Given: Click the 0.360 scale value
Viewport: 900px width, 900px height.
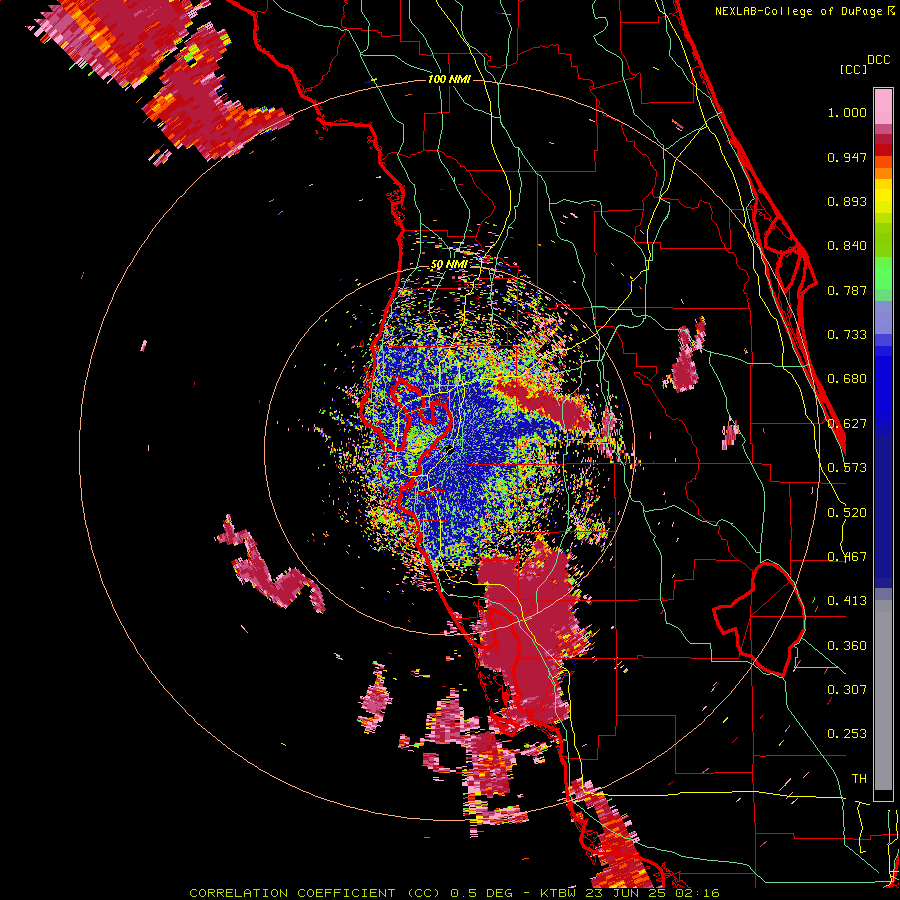Looking at the screenshot, I should pos(847,646).
